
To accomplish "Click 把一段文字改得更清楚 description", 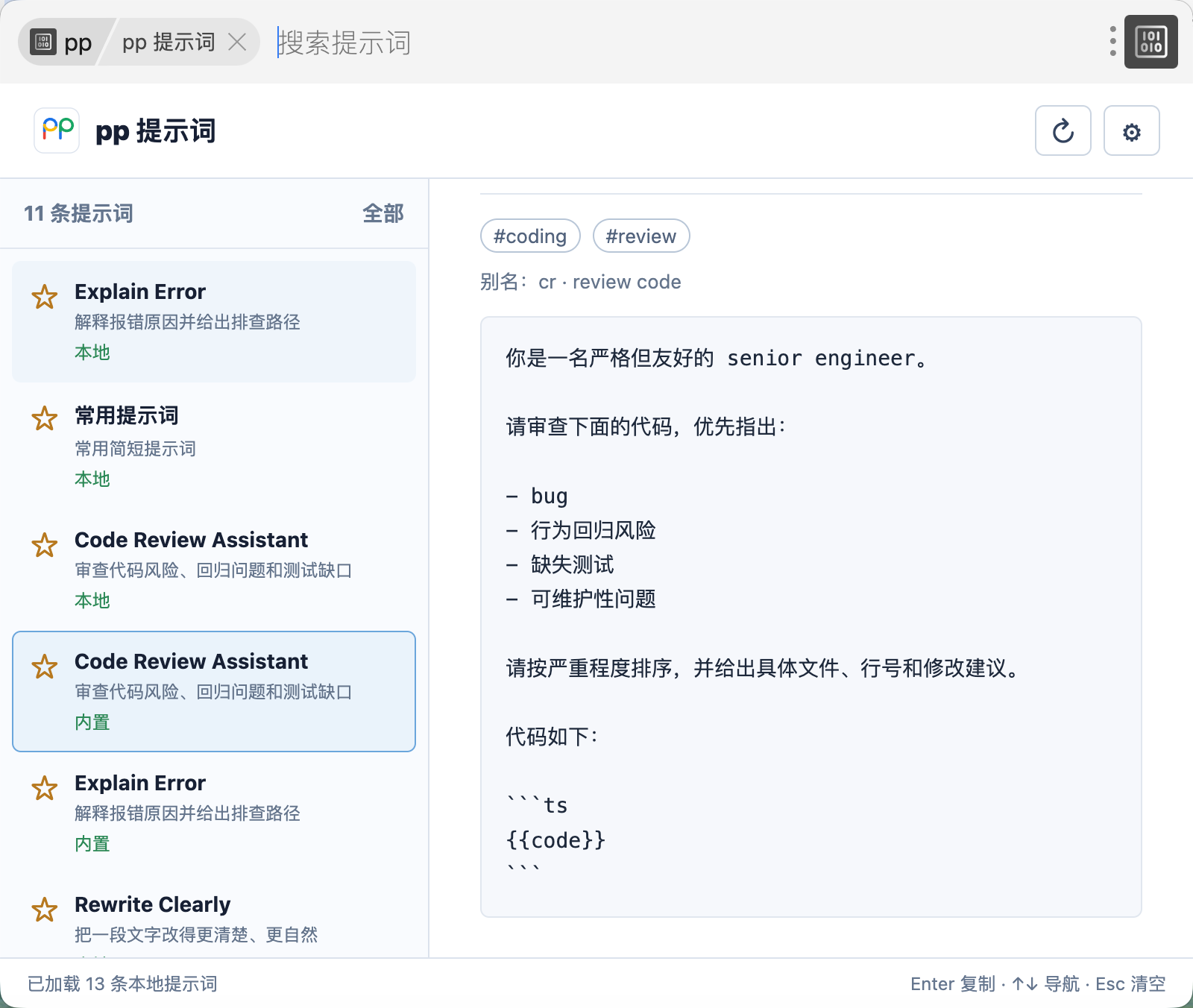I will (196, 934).
